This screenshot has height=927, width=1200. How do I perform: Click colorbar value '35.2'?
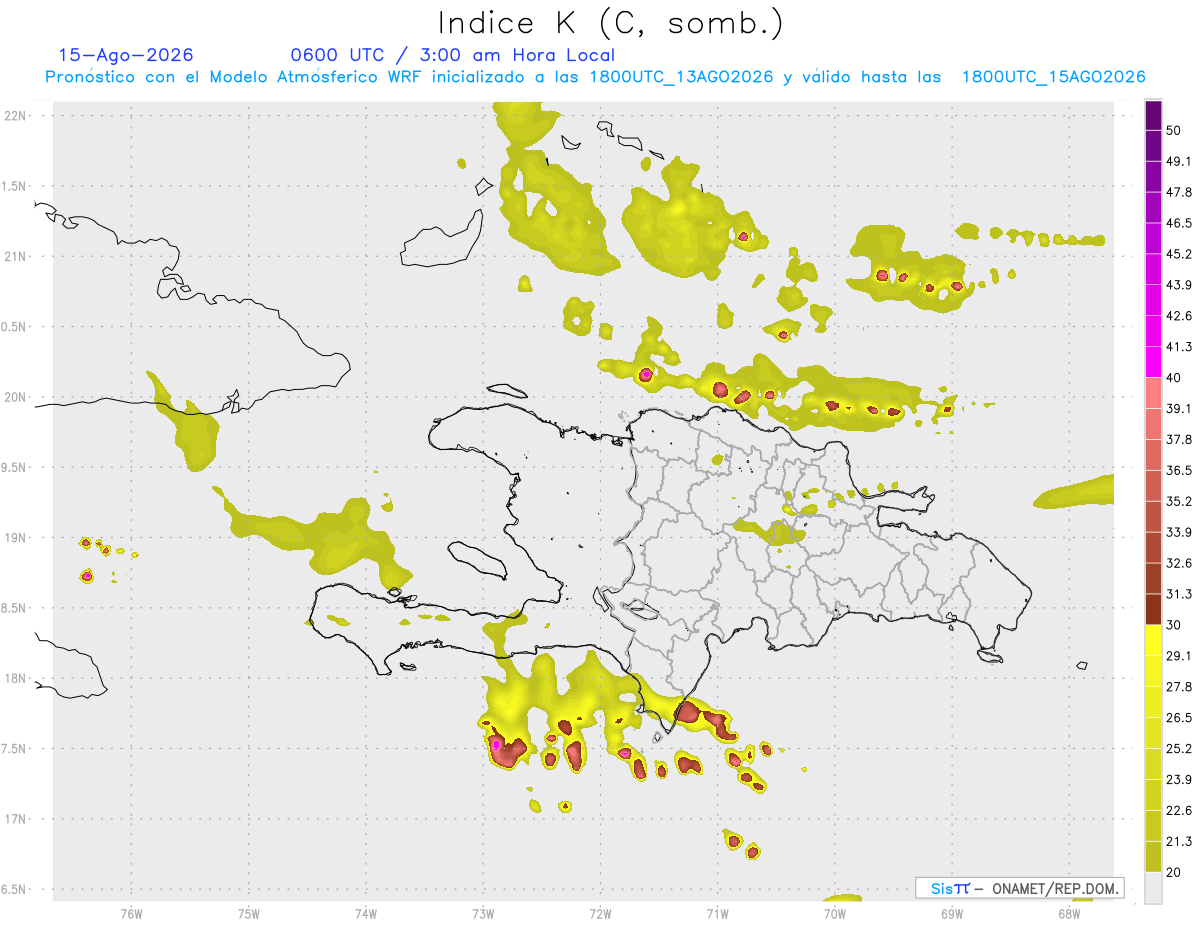click(x=1179, y=501)
